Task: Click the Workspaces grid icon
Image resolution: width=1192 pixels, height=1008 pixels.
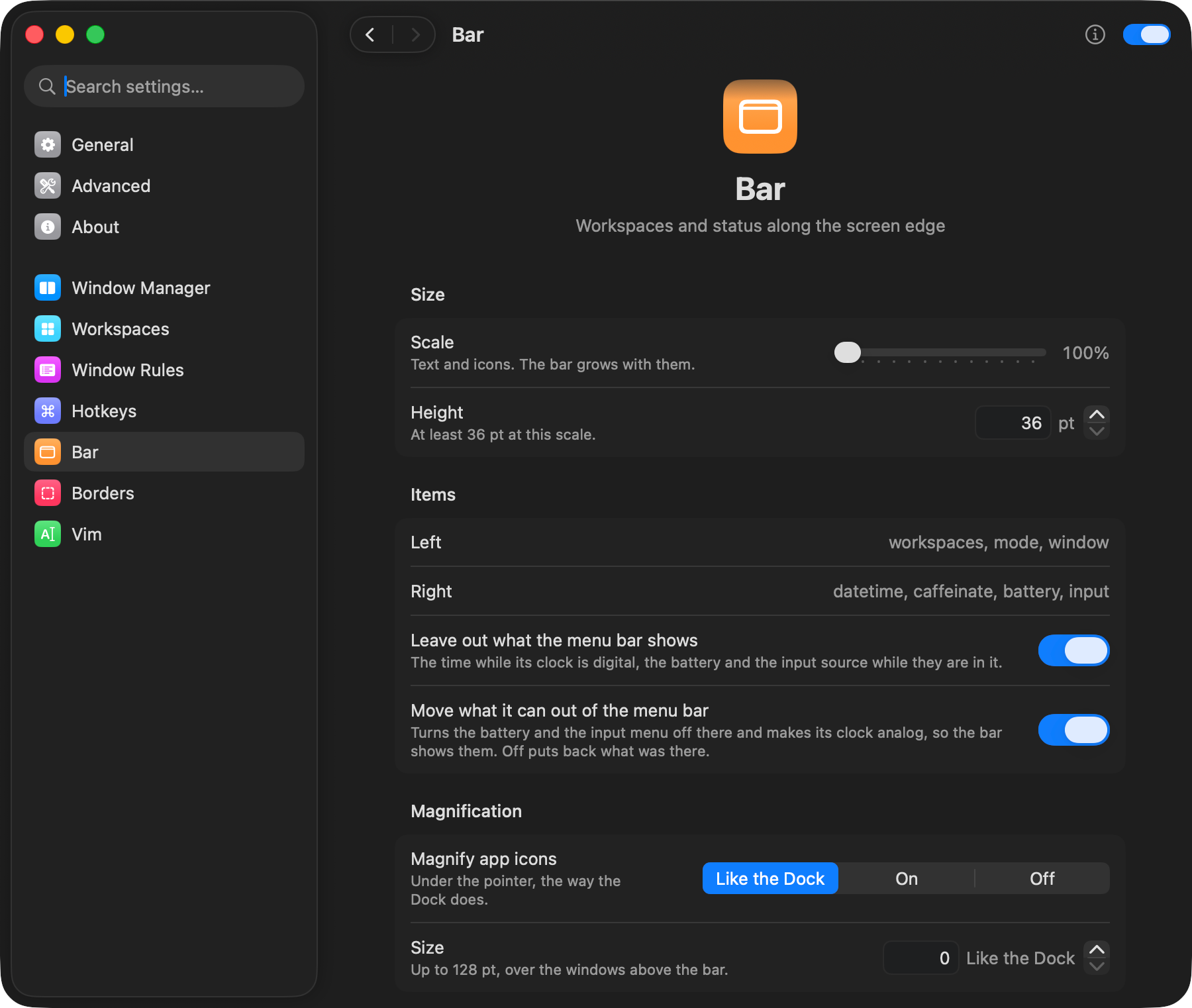Action: (48, 328)
